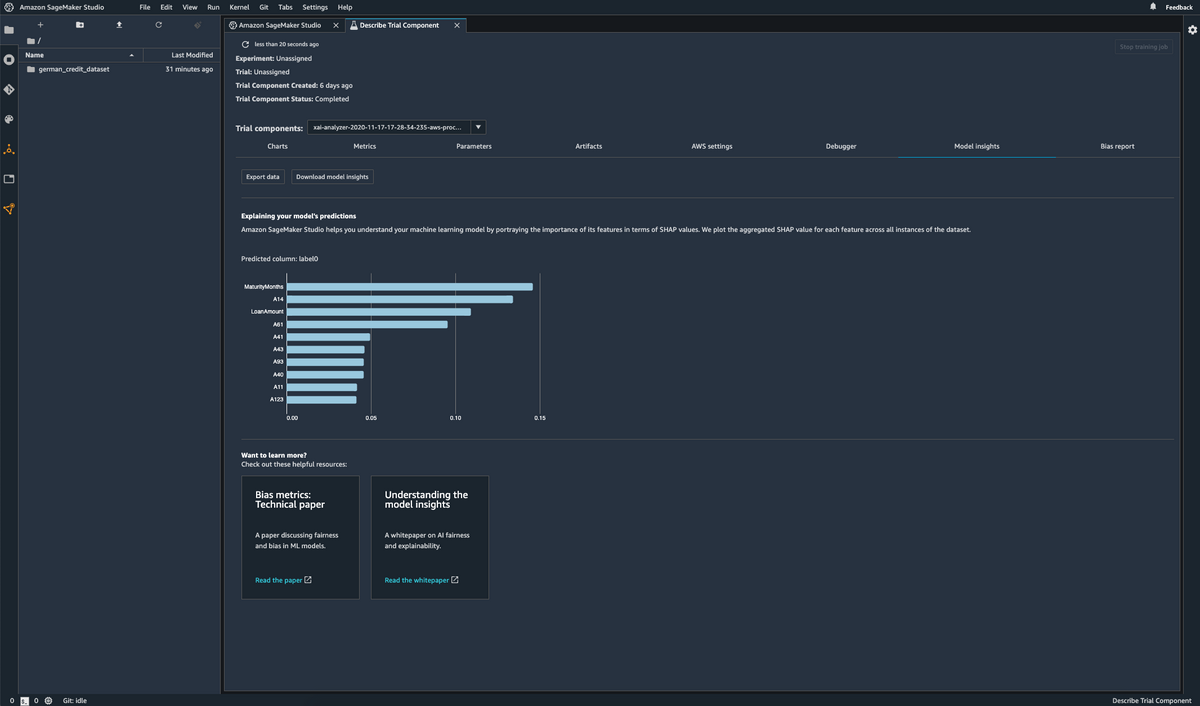1200x706 pixels.
Task: Open the Read the paper link
Action: coord(279,580)
